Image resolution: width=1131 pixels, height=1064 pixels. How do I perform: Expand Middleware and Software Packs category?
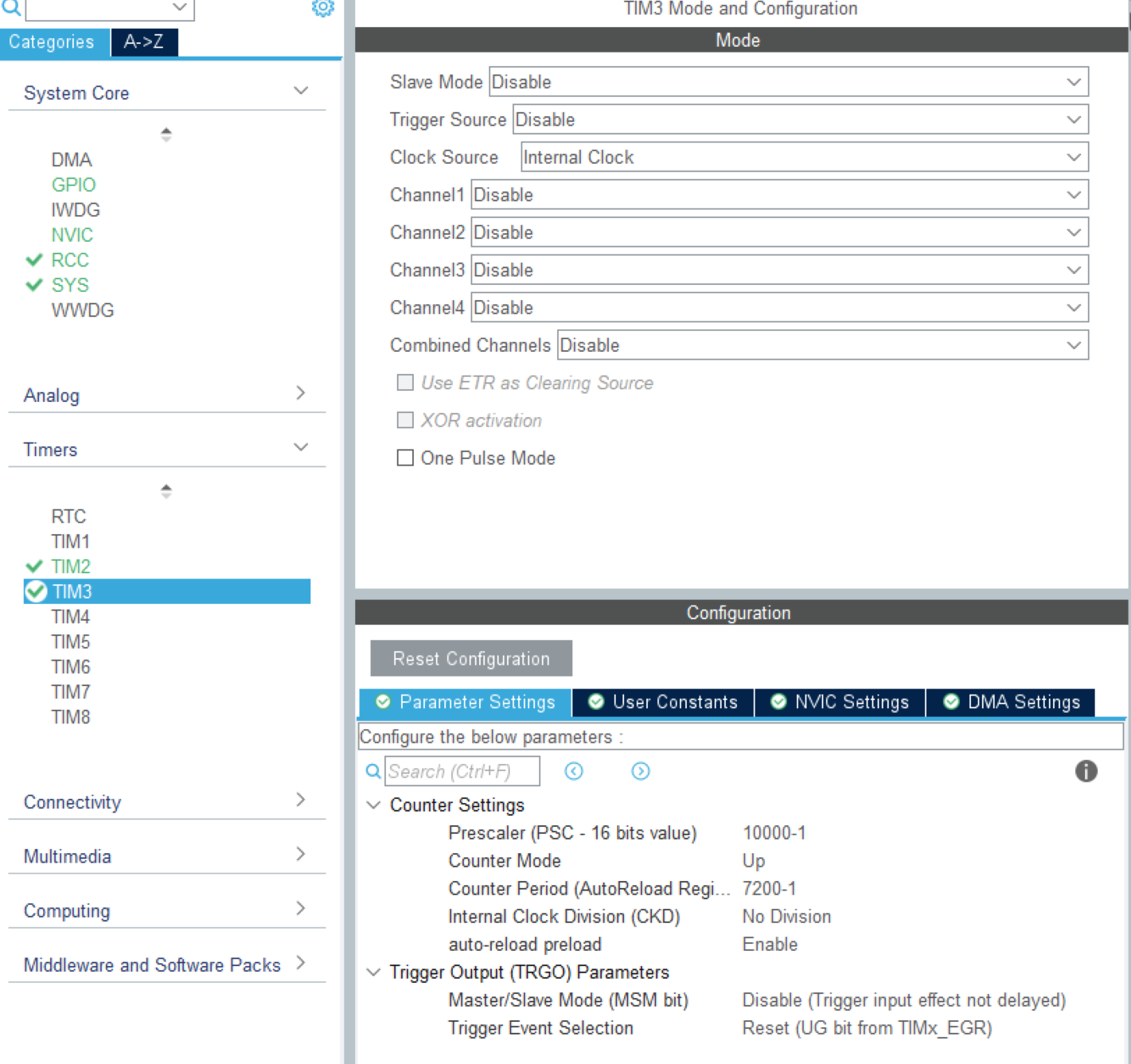[x=300, y=963]
